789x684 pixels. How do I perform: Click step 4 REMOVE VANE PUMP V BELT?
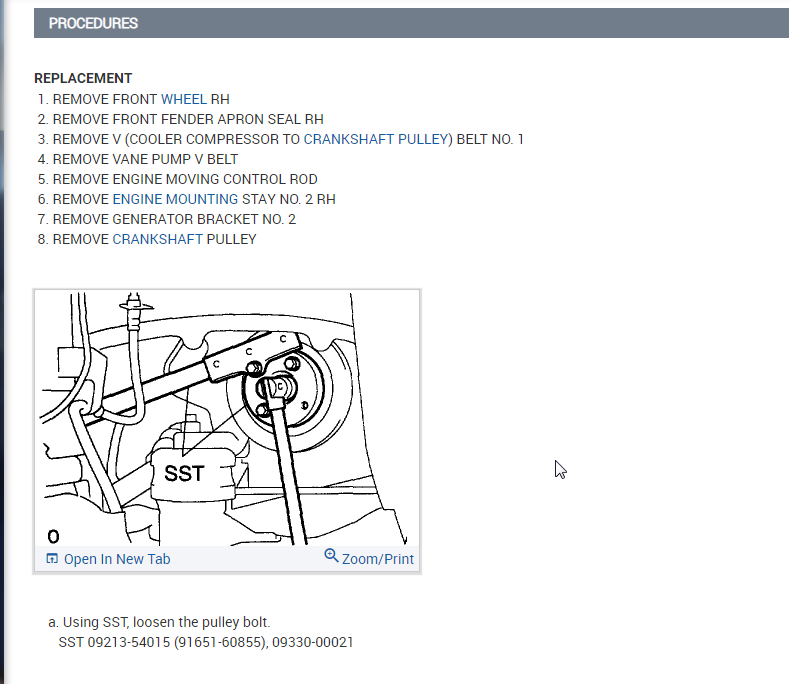pos(145,160)
